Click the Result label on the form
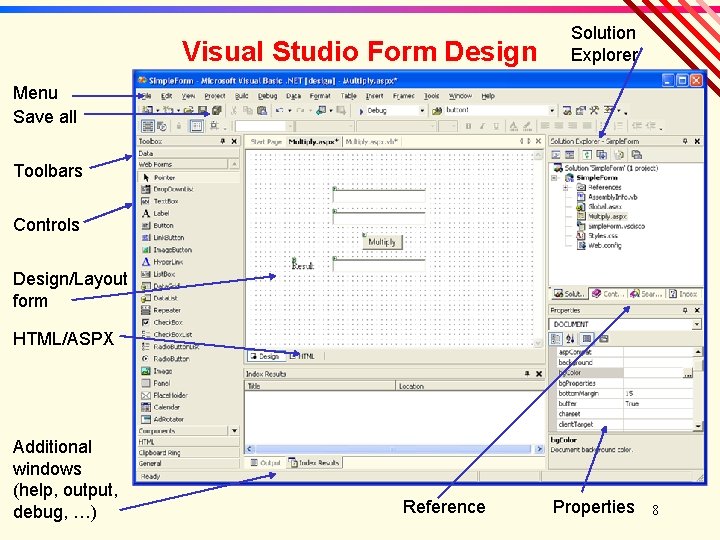 (303, 265)
